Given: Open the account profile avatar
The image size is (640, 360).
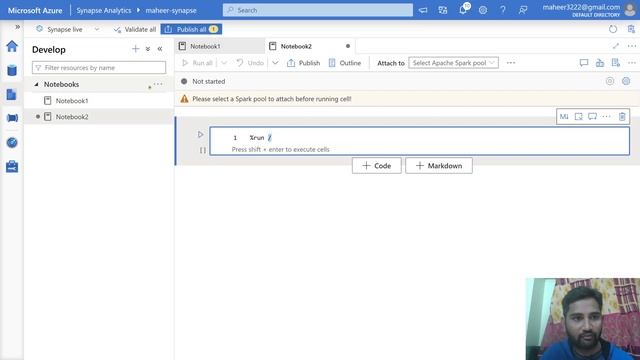Looking at the screenshot, I should click(x=630, y=10).
